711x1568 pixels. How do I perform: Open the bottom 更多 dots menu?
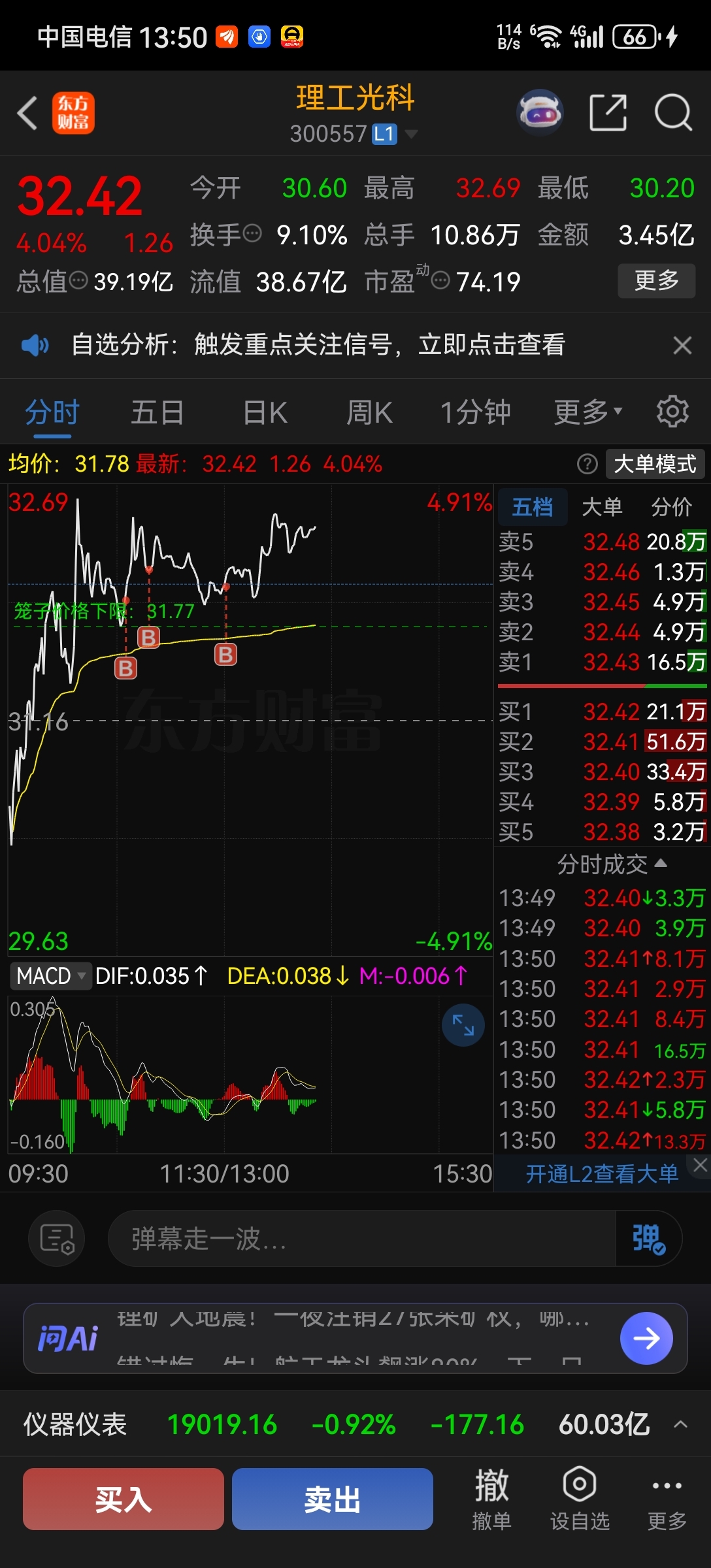tap(667, 1497)
